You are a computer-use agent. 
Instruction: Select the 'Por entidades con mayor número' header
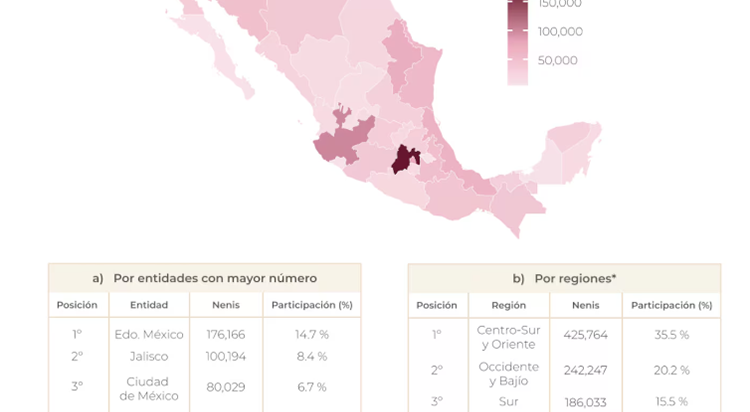point(204,278)
